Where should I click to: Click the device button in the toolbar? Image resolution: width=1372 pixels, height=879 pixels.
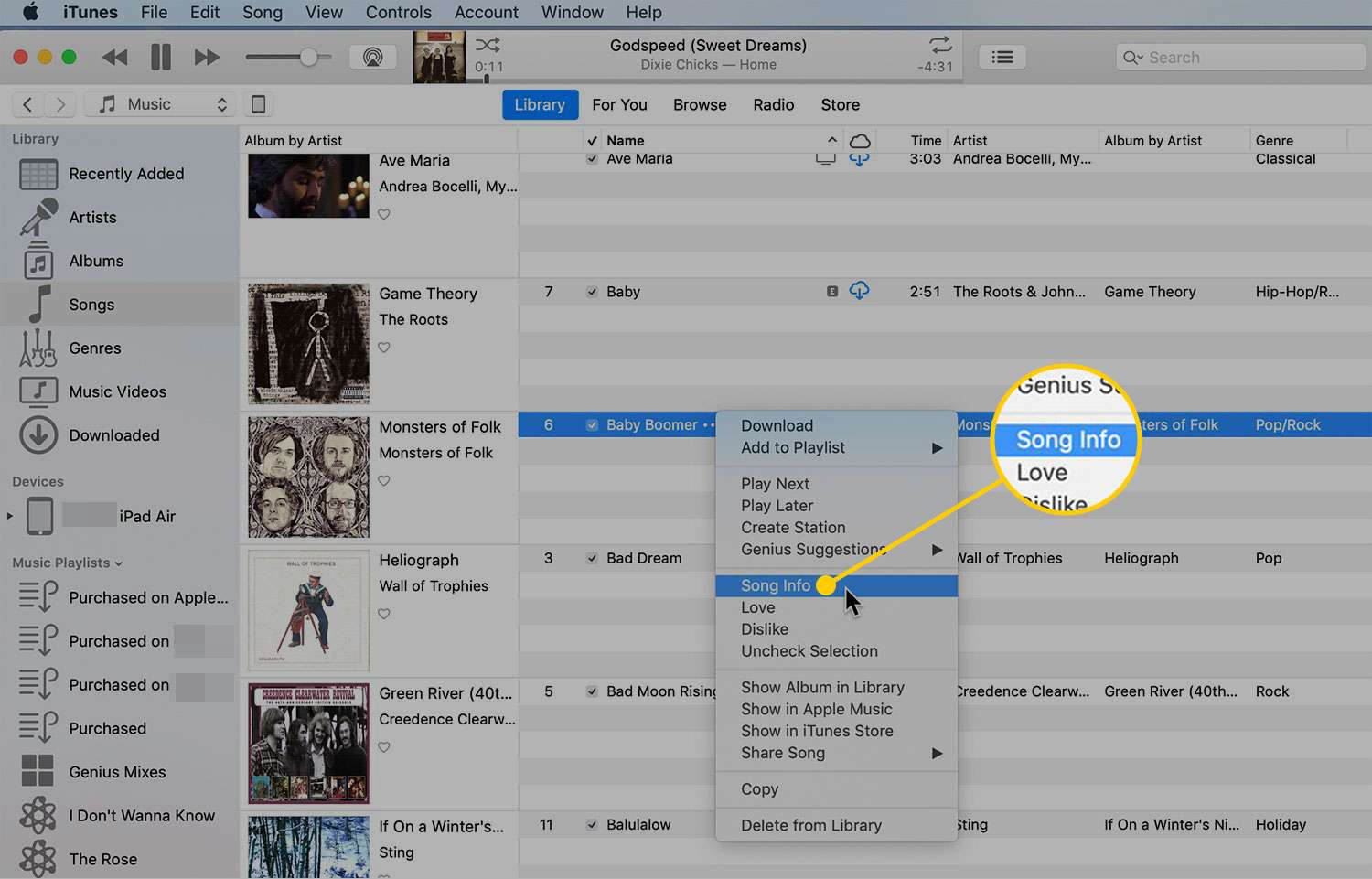coord(259,104)
